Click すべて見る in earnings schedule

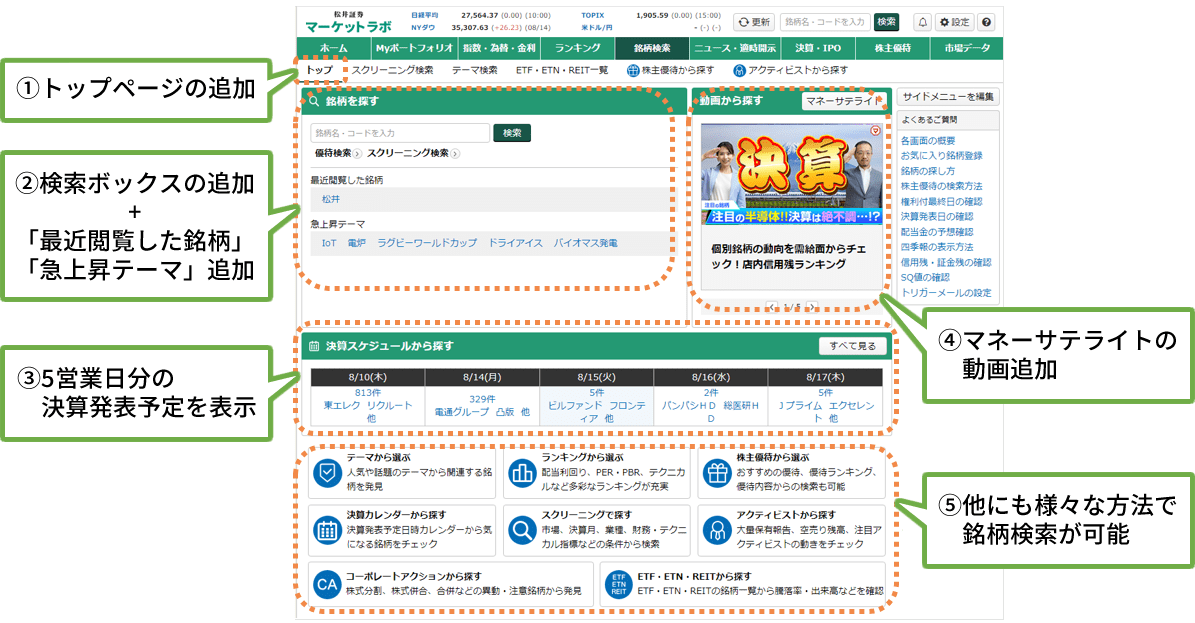tap(853, 345)
